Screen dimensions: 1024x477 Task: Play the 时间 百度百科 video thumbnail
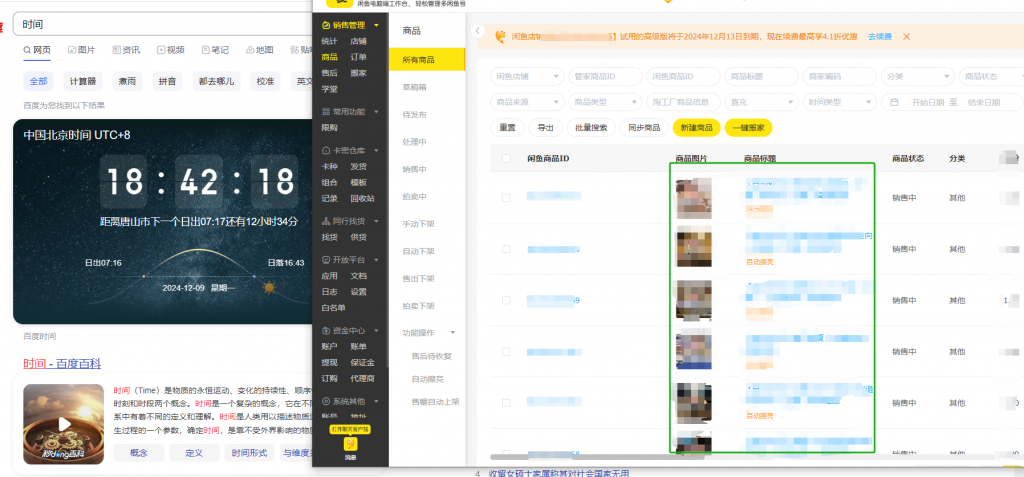coord(63,424)
